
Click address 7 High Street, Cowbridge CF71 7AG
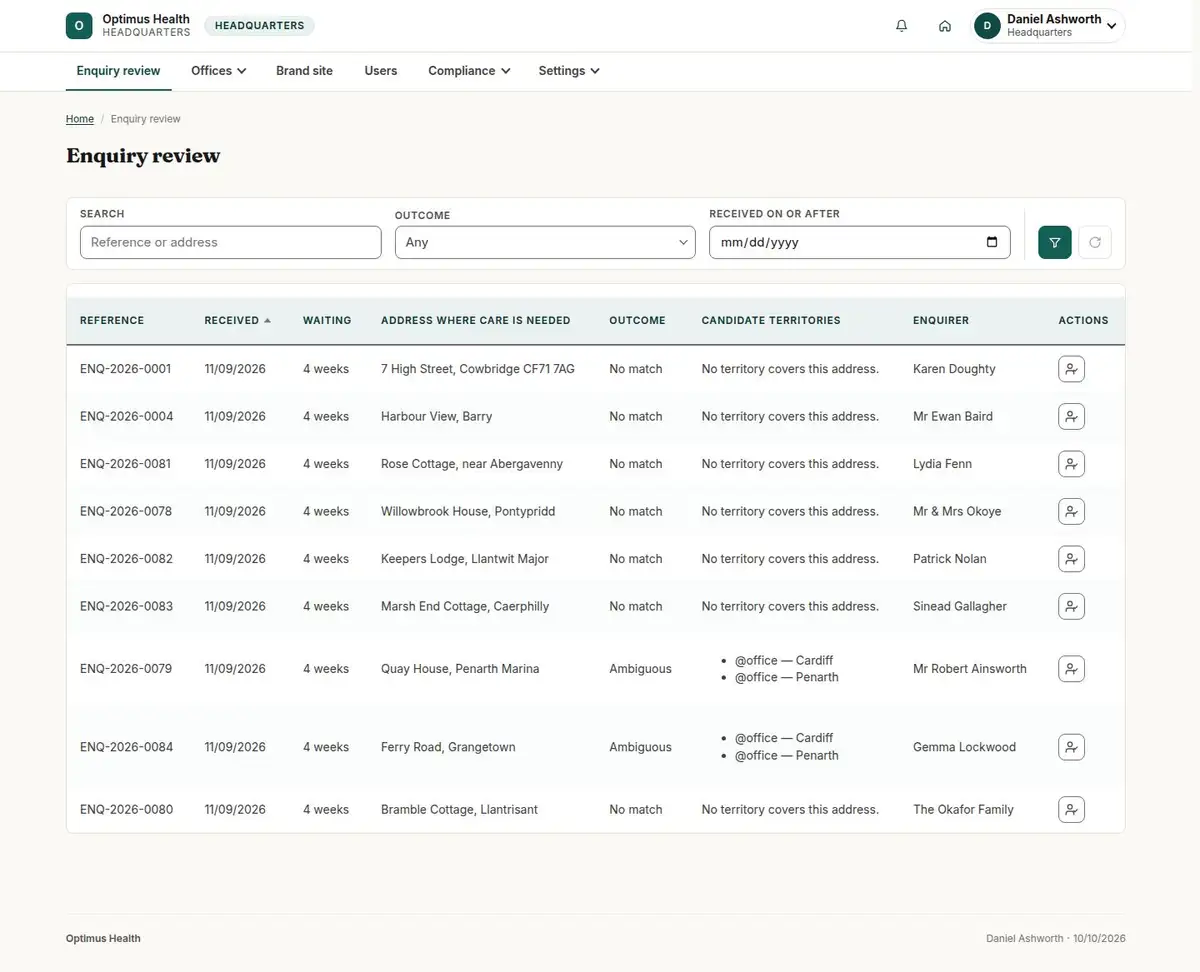(478, 369)
